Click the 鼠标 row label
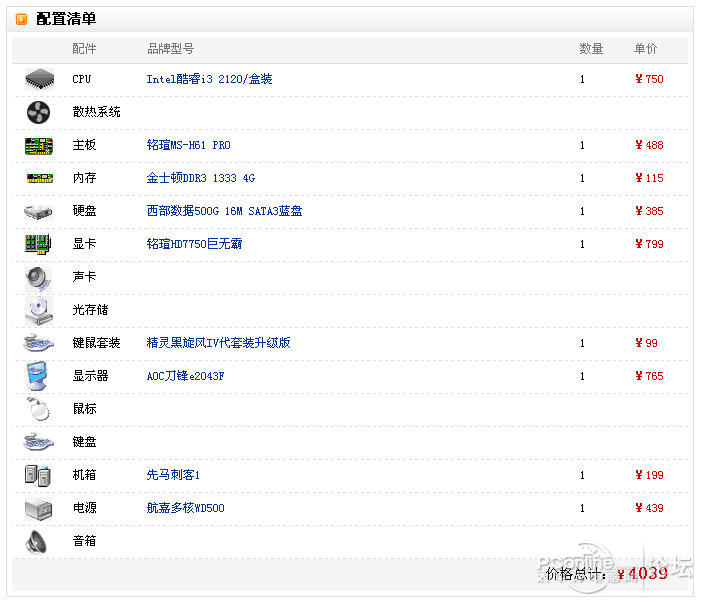 pos(84,409)
